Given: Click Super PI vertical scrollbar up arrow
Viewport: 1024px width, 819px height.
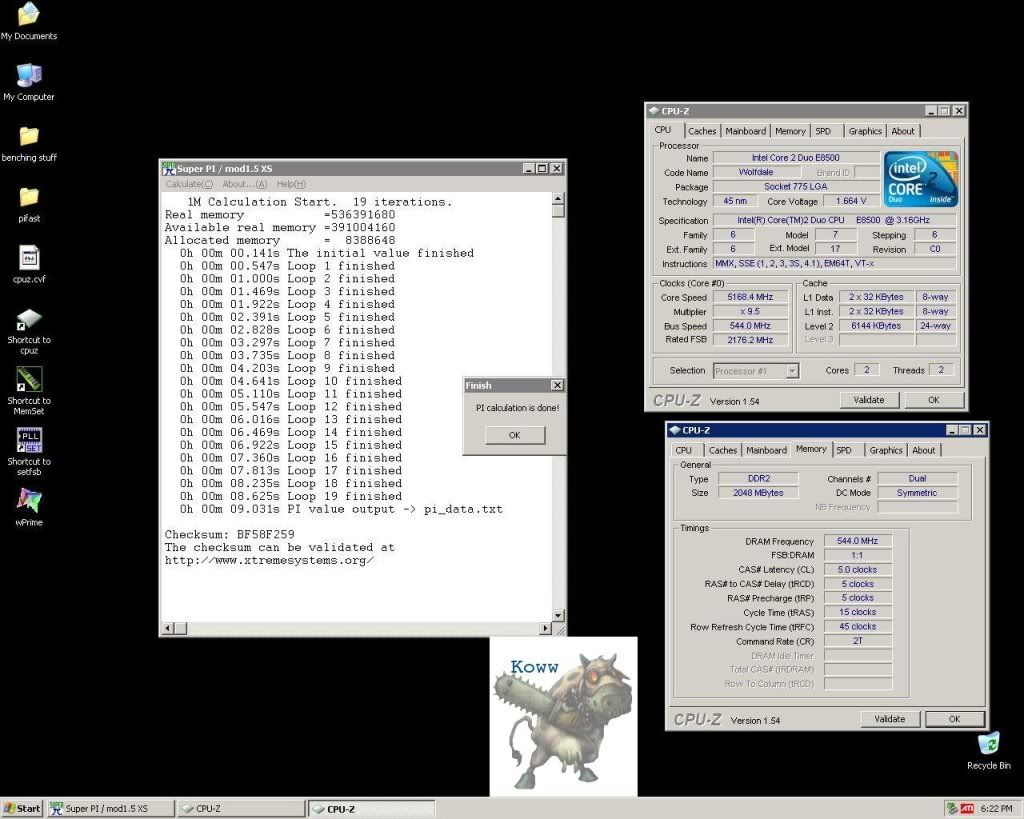Looking at the screenshot, I should pyautogui.click(x=558, y=198).
